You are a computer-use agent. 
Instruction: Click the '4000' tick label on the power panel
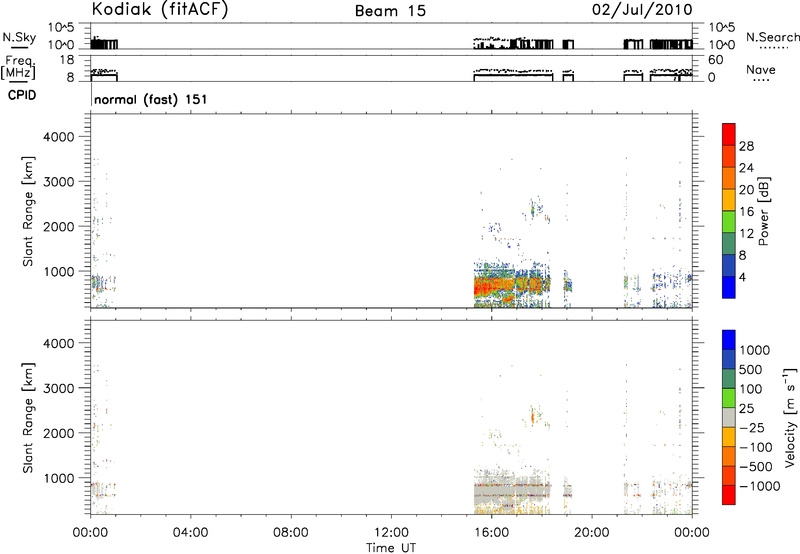[59, 137]
